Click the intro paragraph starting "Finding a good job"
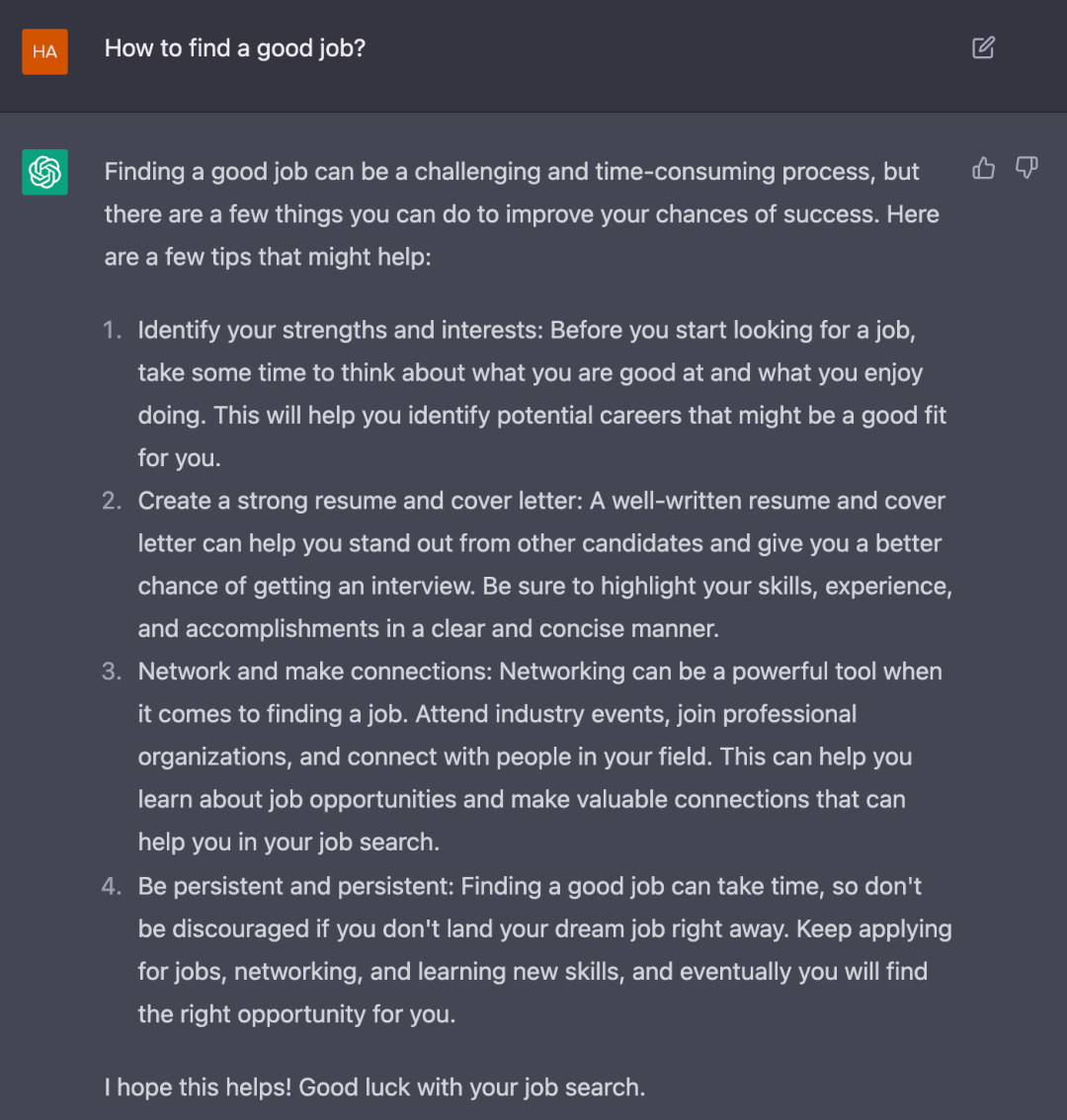Image resolution: width=1067 pixels, height=1120 pixels. (x=522, y=214)
